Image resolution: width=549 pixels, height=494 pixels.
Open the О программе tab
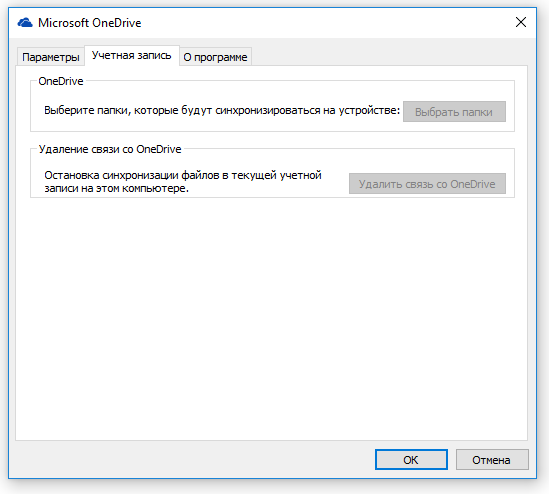(x=215, y=57)
